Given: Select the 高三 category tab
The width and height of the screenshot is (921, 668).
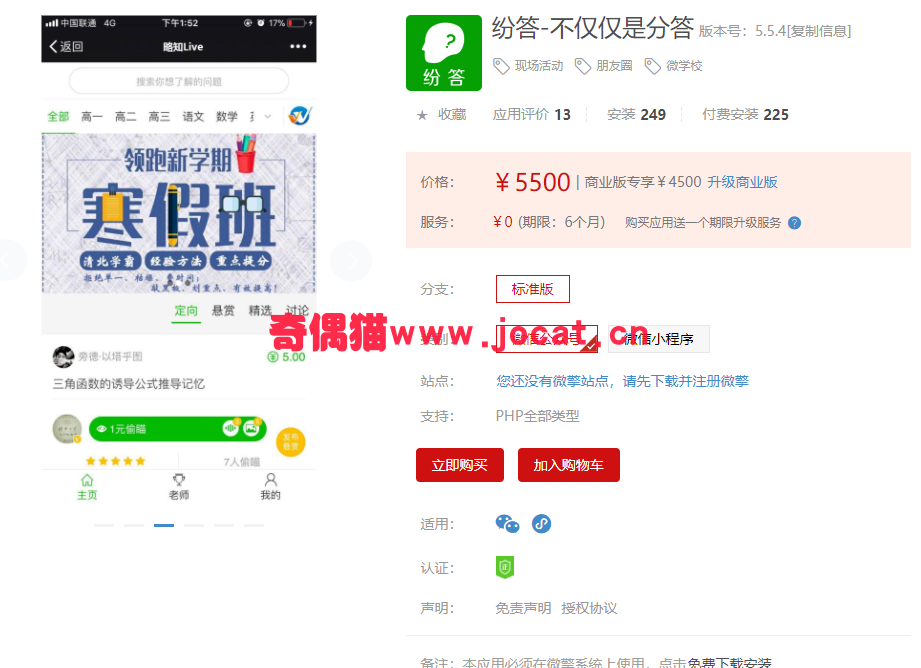Looking at the screenshot, I should (x=159, y=117).
